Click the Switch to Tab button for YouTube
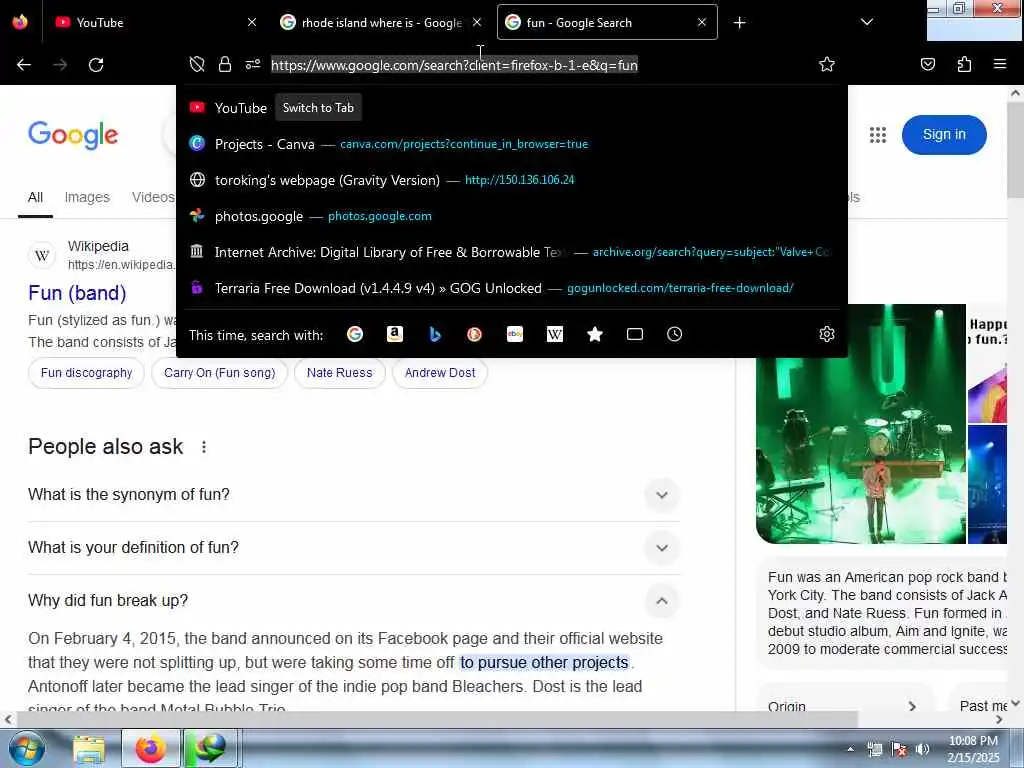 click(318, 108)
